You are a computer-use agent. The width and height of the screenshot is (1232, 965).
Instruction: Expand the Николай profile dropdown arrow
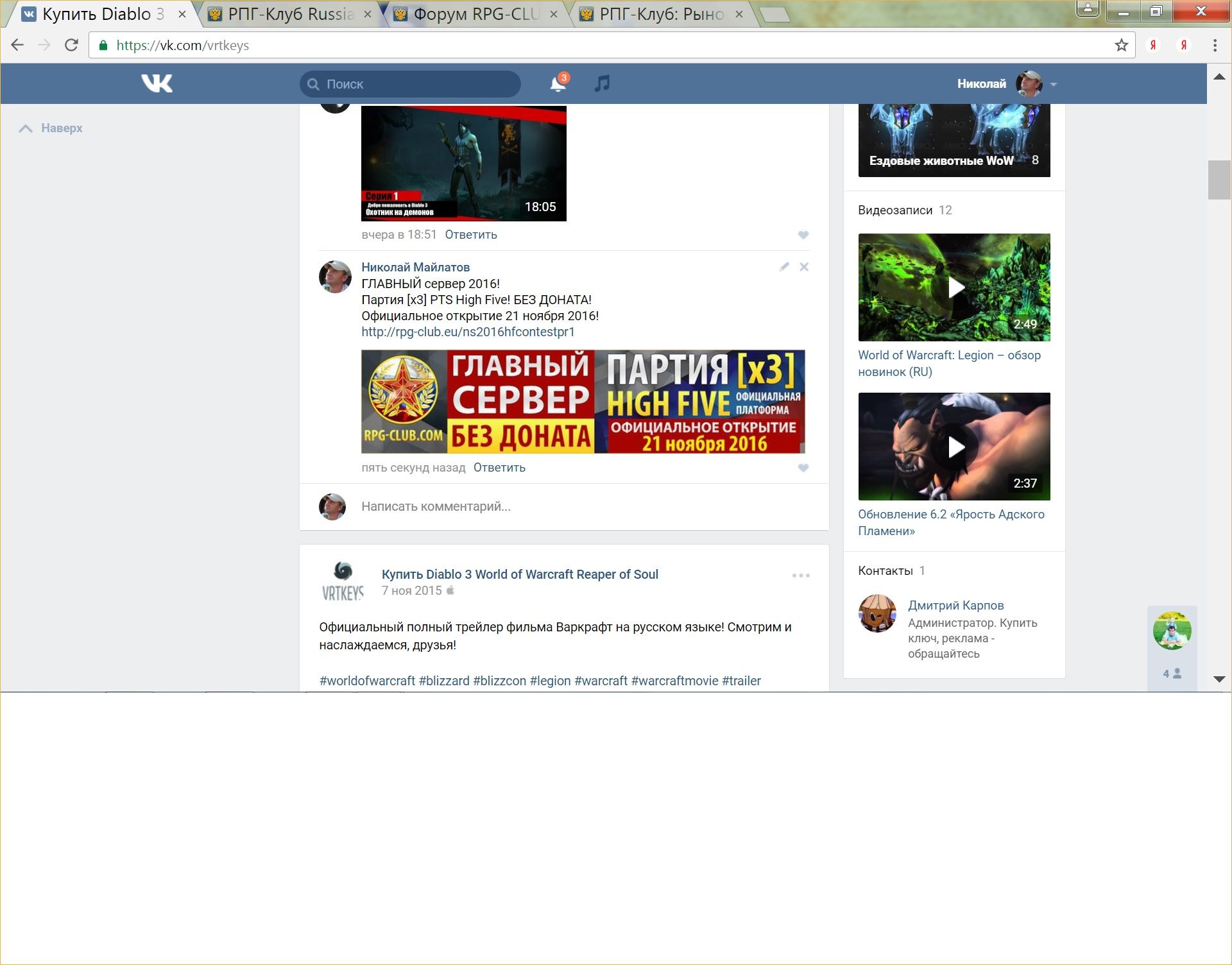pos(1053,84)
